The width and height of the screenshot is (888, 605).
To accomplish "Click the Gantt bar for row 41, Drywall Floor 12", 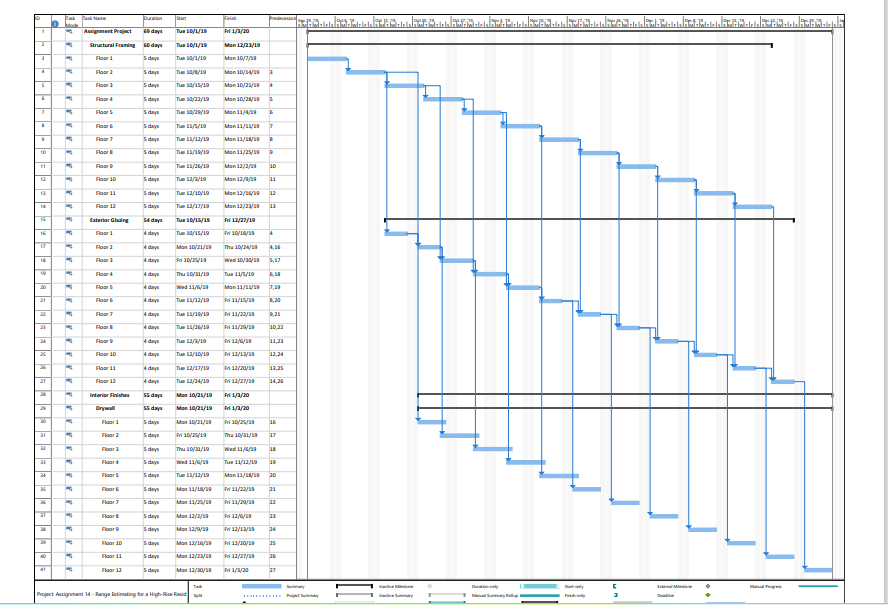I will click(x=818, y=570).
